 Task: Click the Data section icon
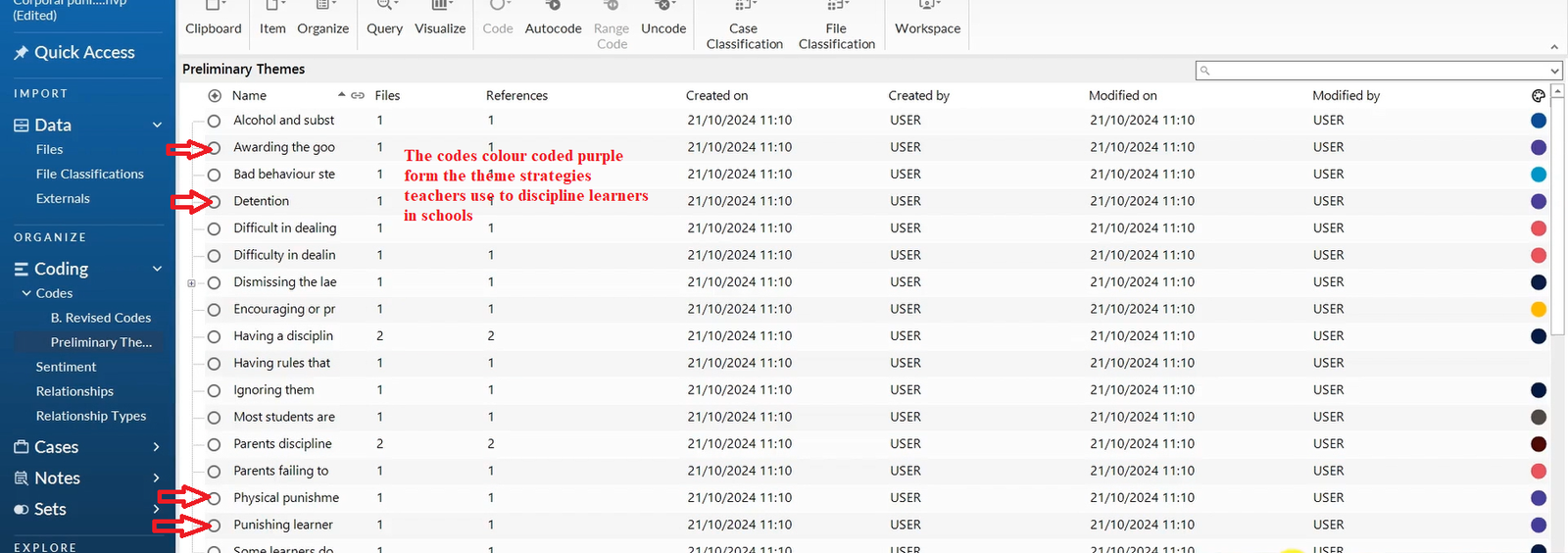point(21,126)
